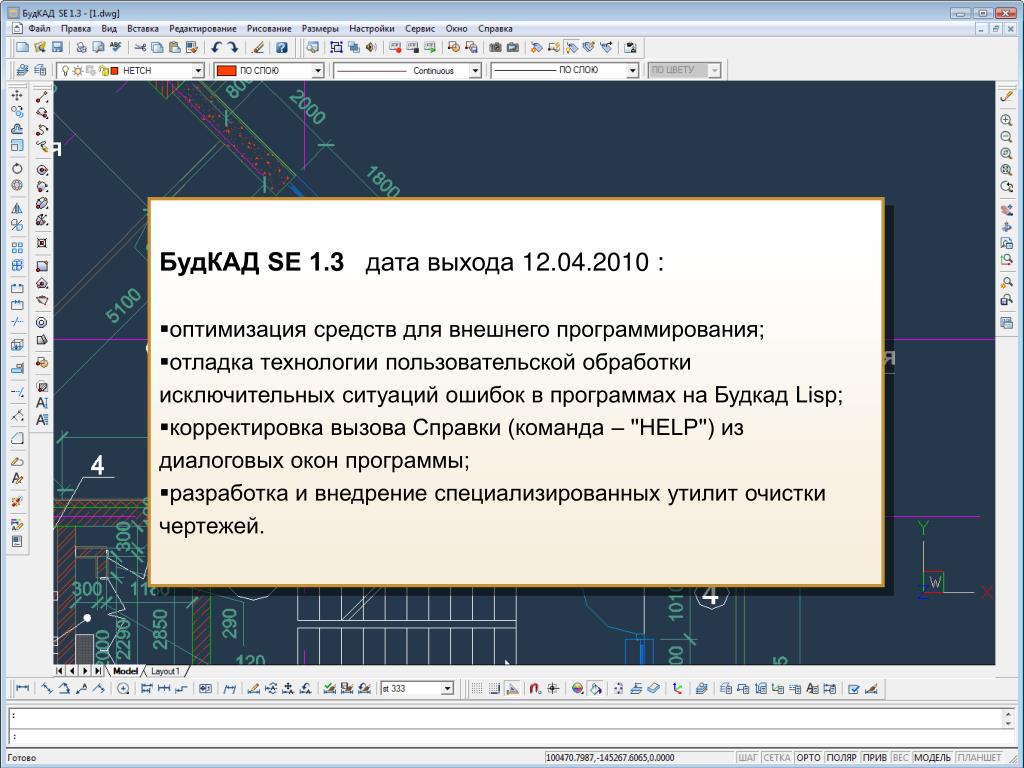Select the Array tool in left toolbar
Viewport: 1024px width, 768px height.
tap(17, 248)
